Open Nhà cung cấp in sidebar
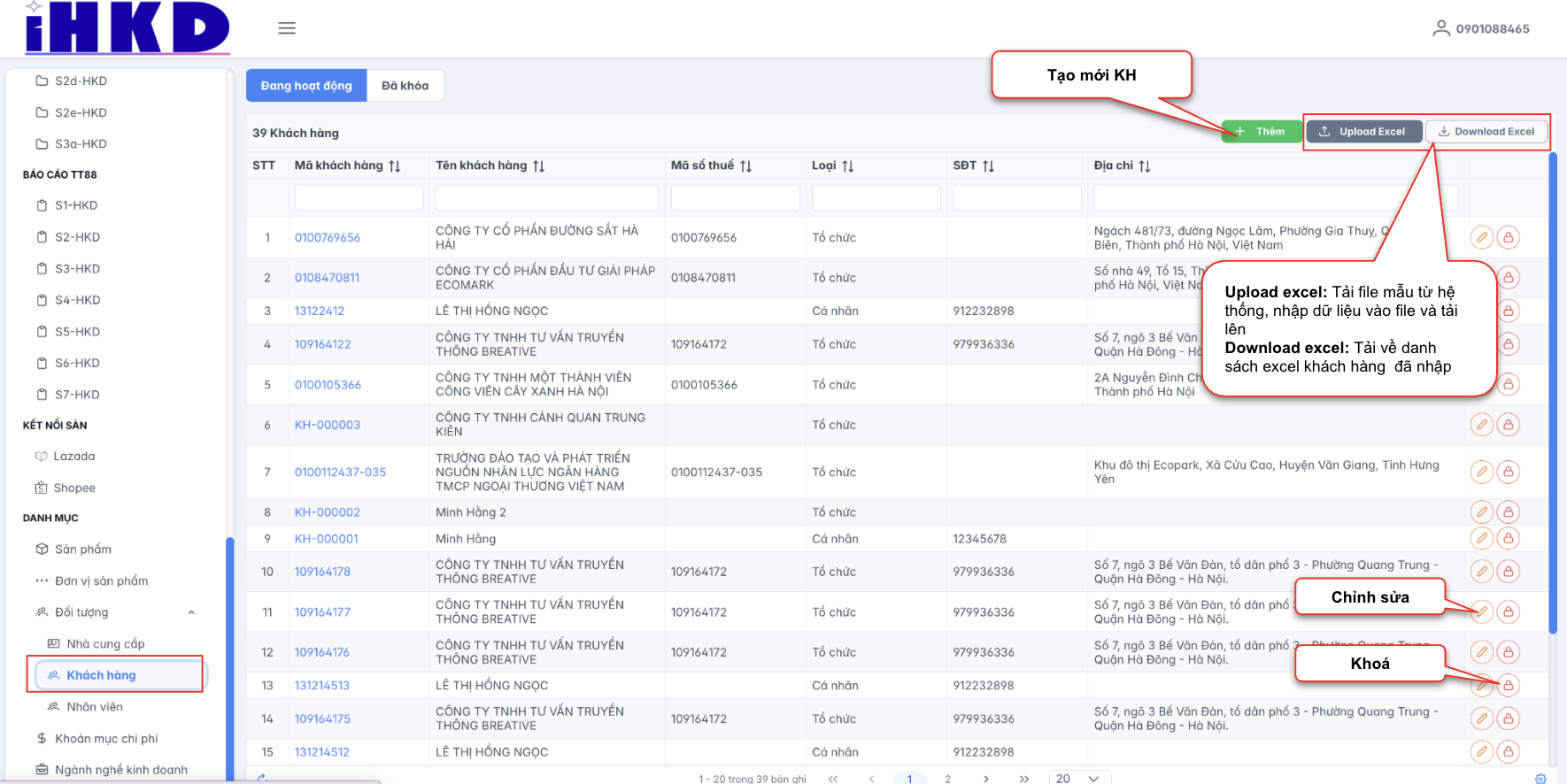 [105, 644]
